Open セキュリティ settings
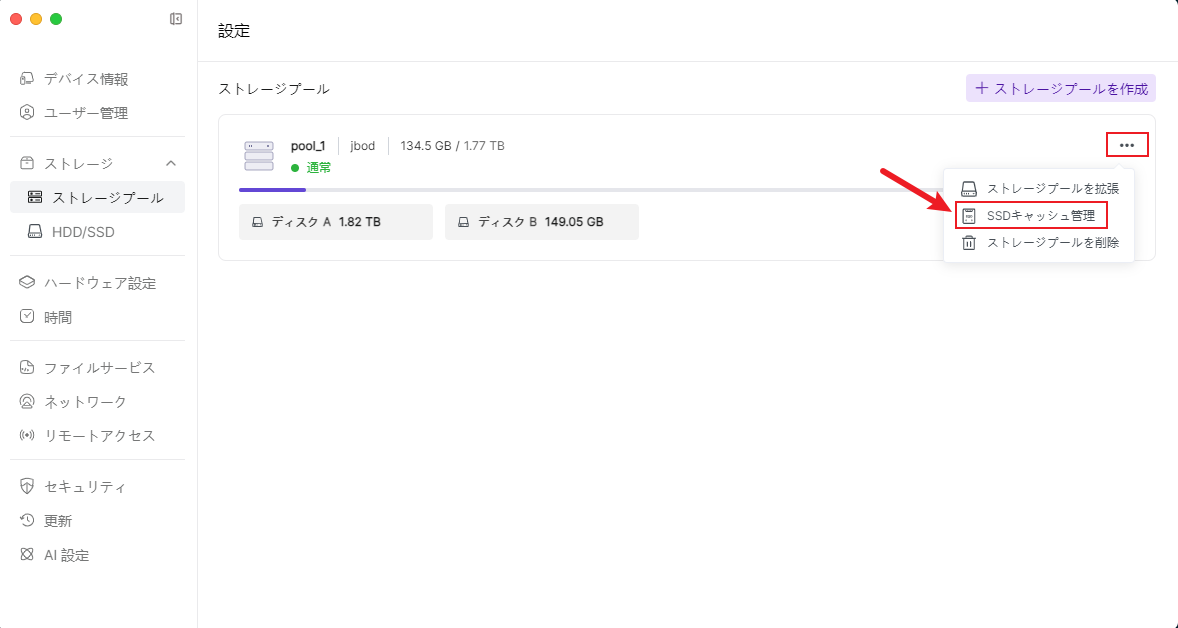 85,487
